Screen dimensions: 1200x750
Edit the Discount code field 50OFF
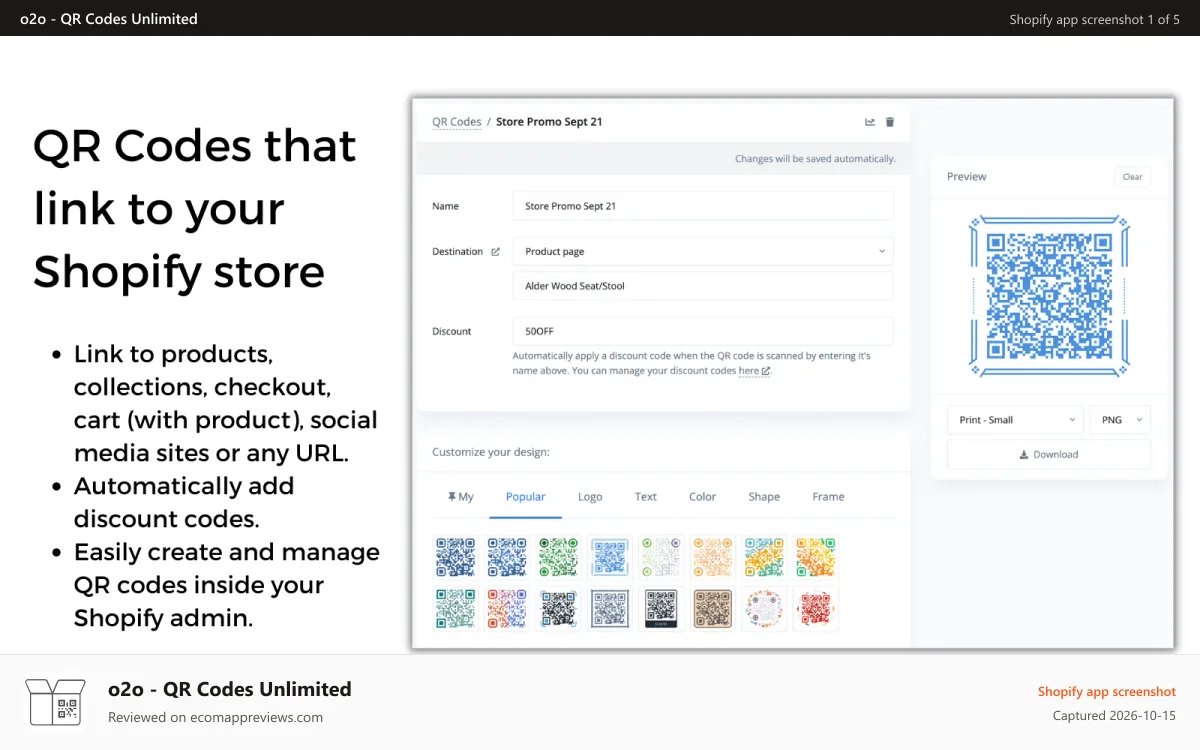click(703, 331)
